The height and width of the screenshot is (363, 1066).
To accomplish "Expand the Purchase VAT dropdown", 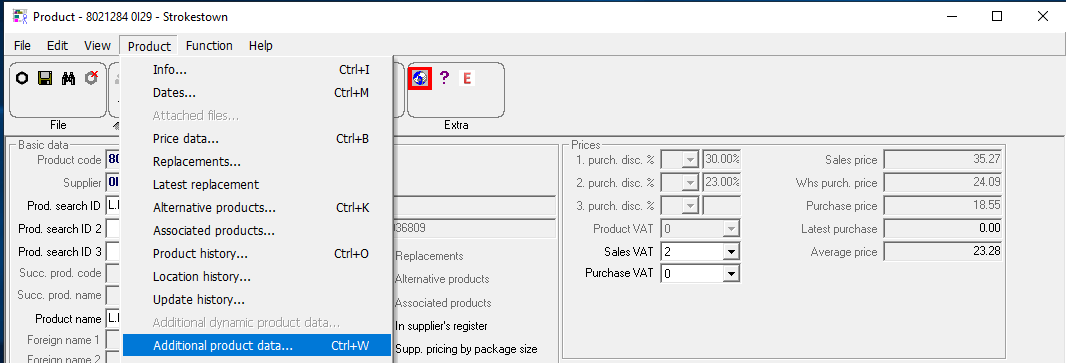I will (x=732, y=273).
